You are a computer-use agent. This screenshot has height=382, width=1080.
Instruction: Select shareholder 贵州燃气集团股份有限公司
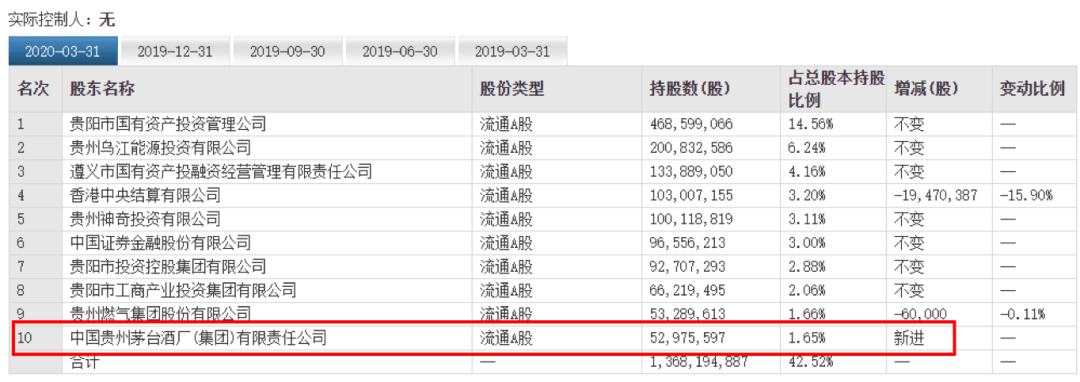pyautogui.click(x=160, y=315)
